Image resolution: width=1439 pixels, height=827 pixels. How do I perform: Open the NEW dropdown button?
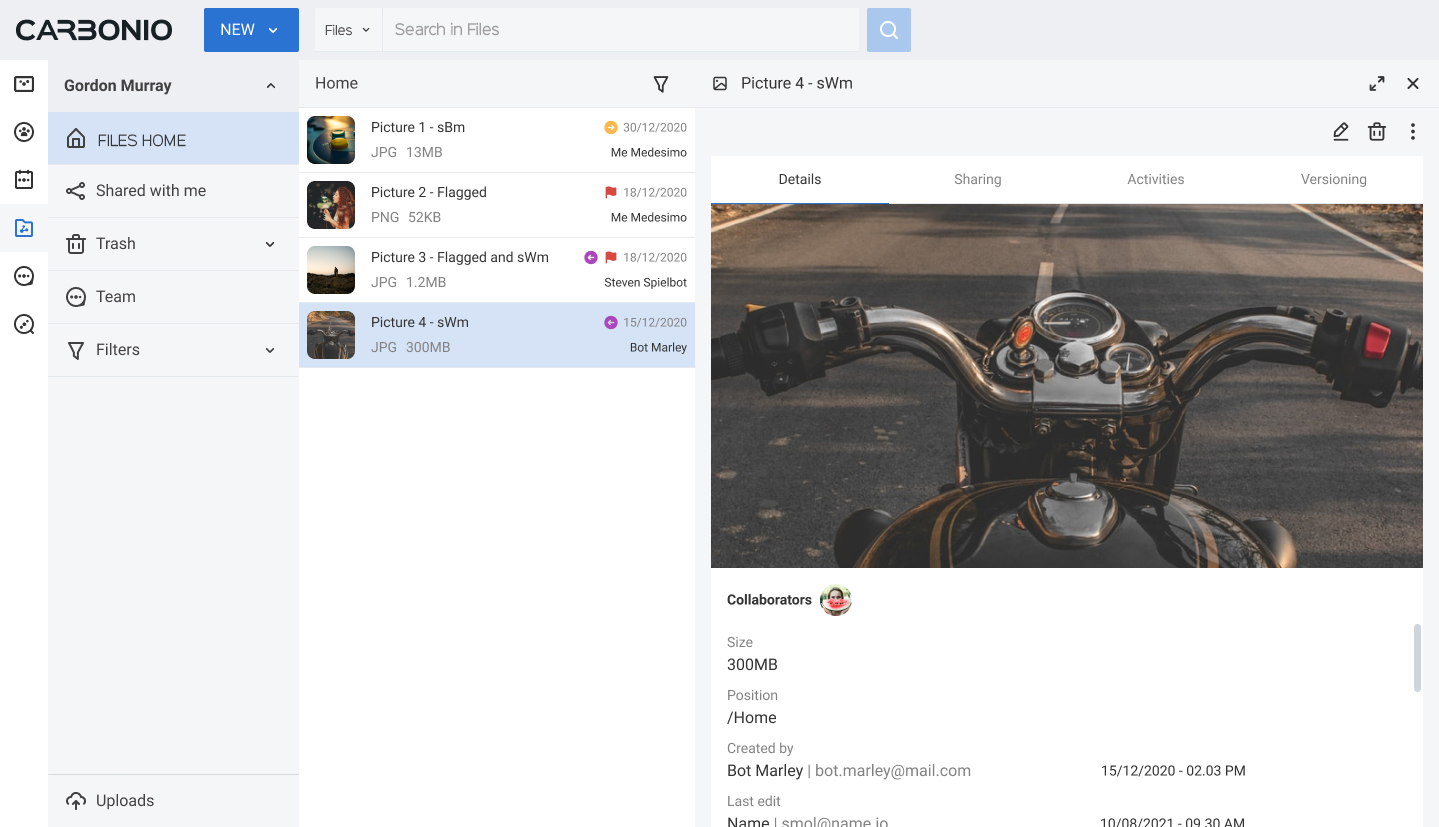(x=251, y=29)
